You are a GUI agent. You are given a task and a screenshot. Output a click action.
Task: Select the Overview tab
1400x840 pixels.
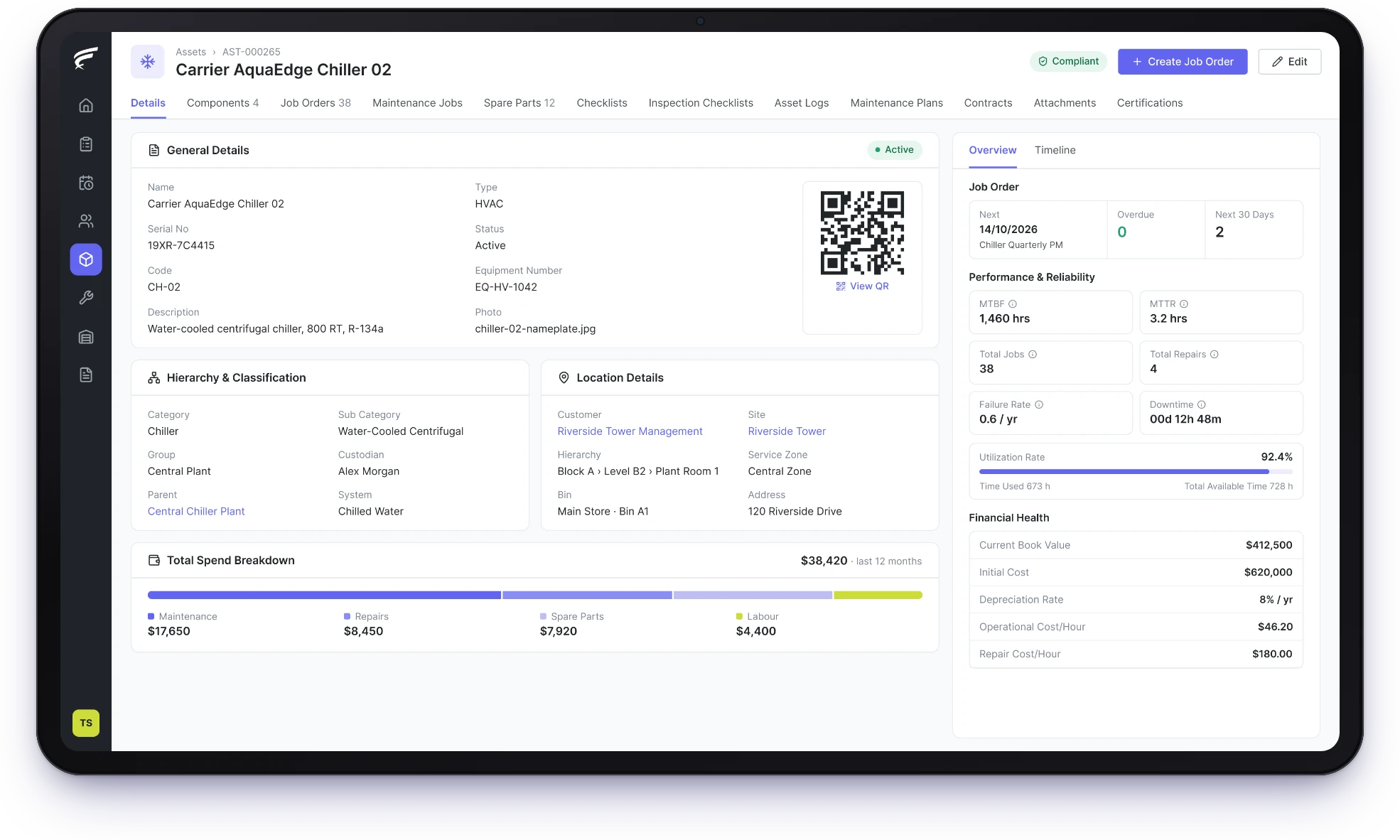pyautogui.click(x=993, y=150)
